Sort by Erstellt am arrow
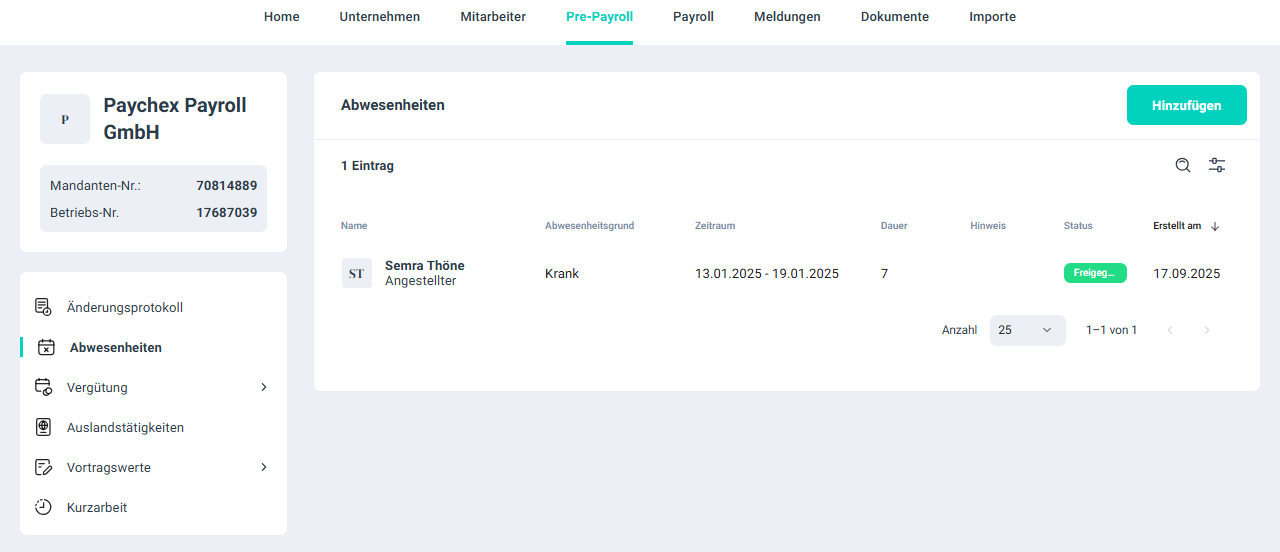This screenshot has height=552, width=1280. click(1215, 226)
